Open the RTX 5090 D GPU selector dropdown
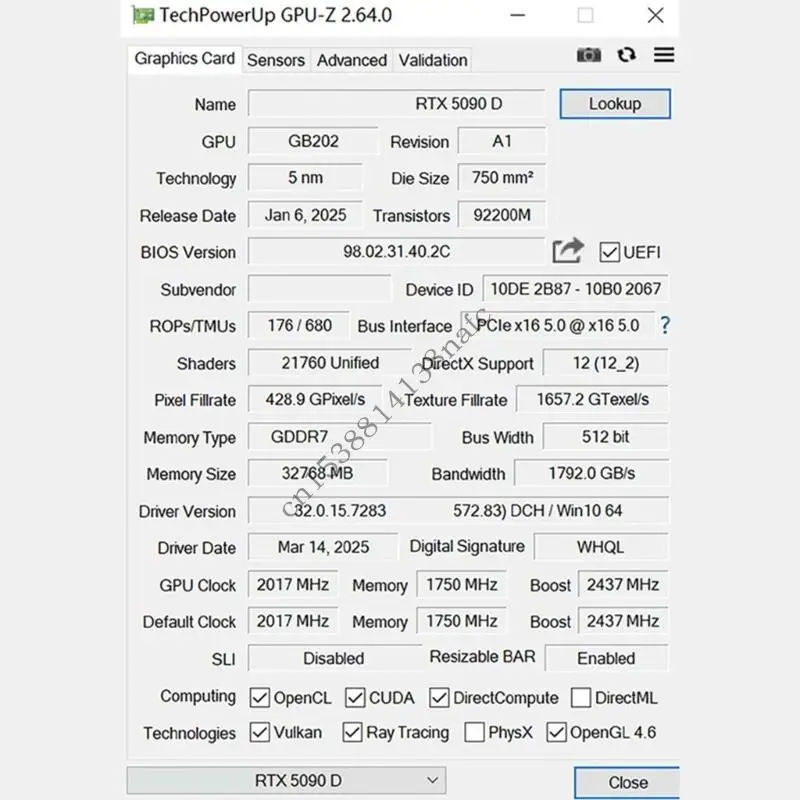800x800 pixels. pyautogui.click(x=286, y=780)
